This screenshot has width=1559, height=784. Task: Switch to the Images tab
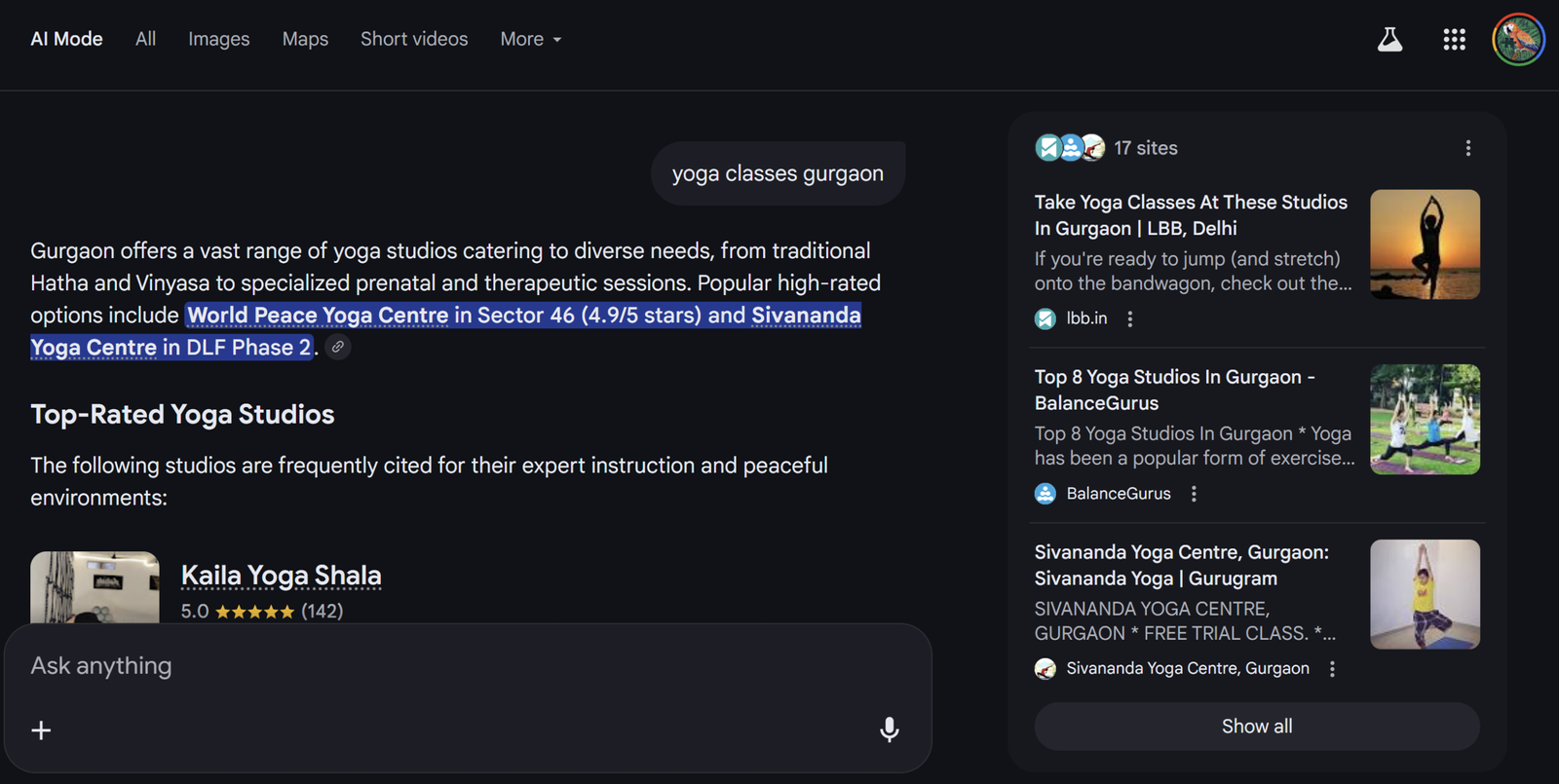click(x=218, y=40)
